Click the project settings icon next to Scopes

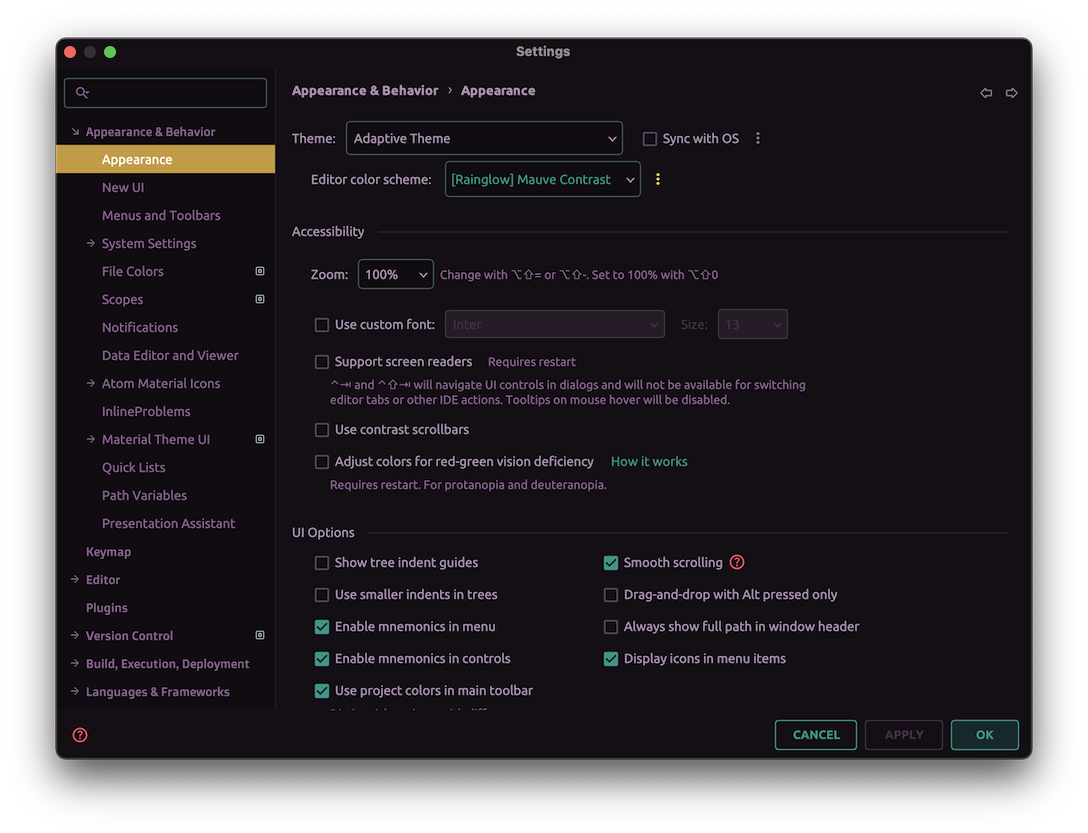tap(259, 299)
